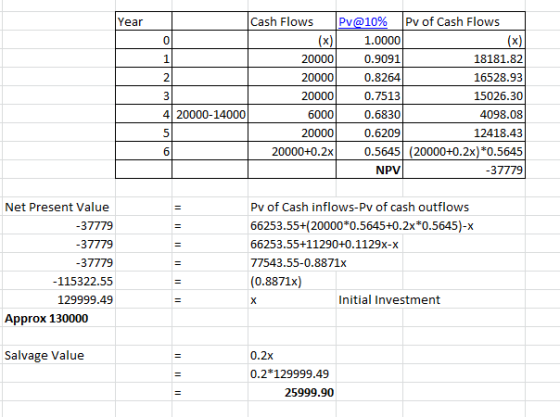Click the 0.9091 discount factor cell
Viewport: 560px width, 417px height.
point(369,58)
